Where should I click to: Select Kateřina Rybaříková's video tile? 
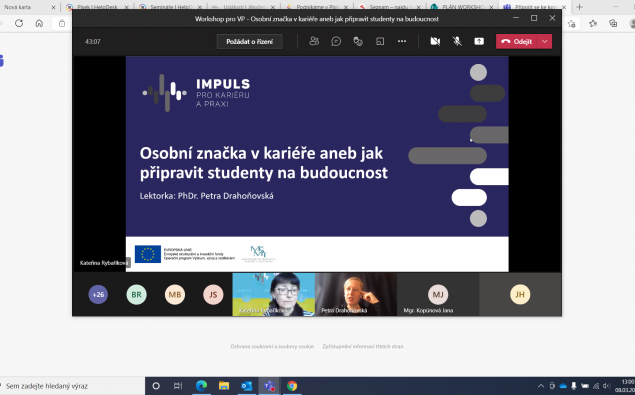274,294
